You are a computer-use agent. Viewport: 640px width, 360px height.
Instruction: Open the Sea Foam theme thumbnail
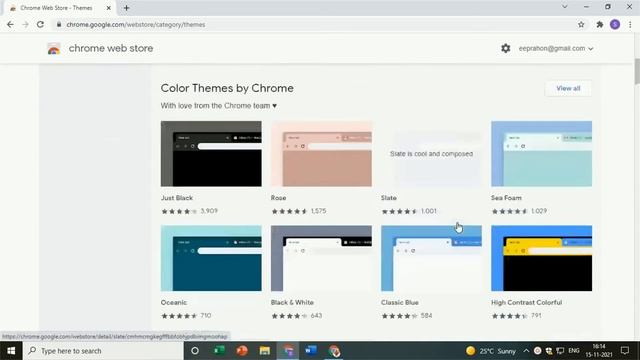[x=542, y=153]
